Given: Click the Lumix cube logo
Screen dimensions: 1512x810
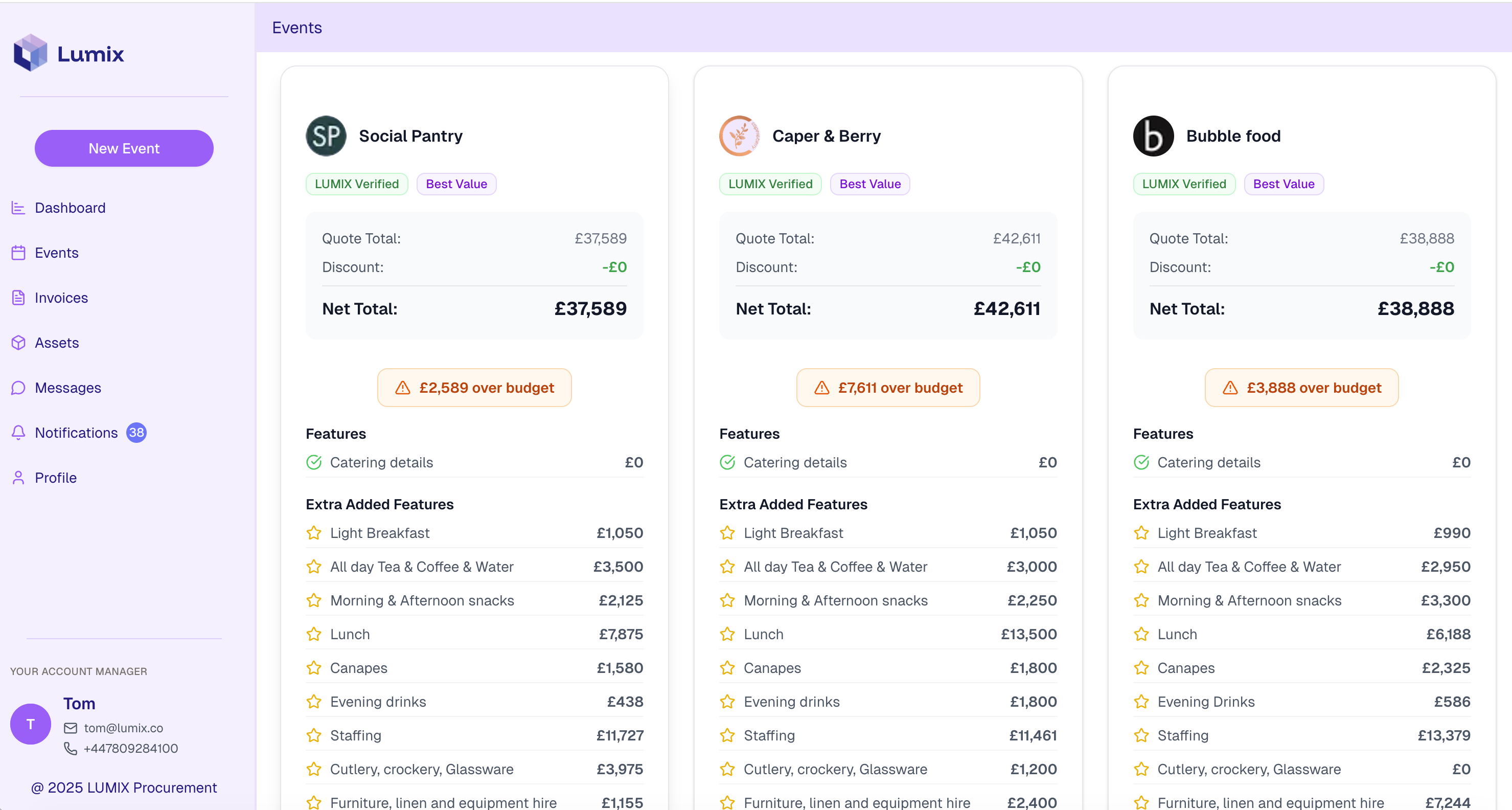Looking at the screenshot, I should click(x=31, y=53).
